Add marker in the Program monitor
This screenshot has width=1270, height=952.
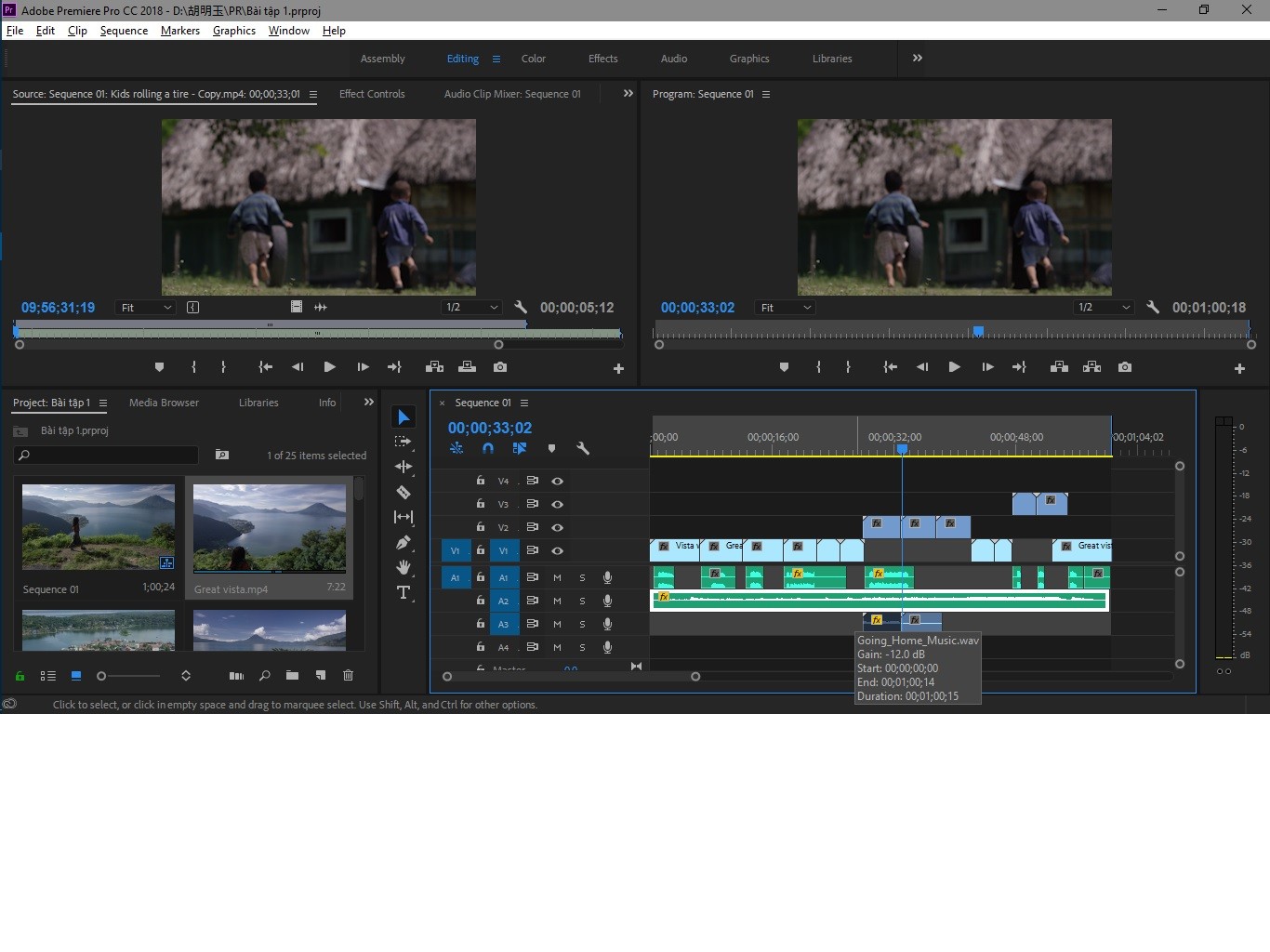click(x=784, y=367)
